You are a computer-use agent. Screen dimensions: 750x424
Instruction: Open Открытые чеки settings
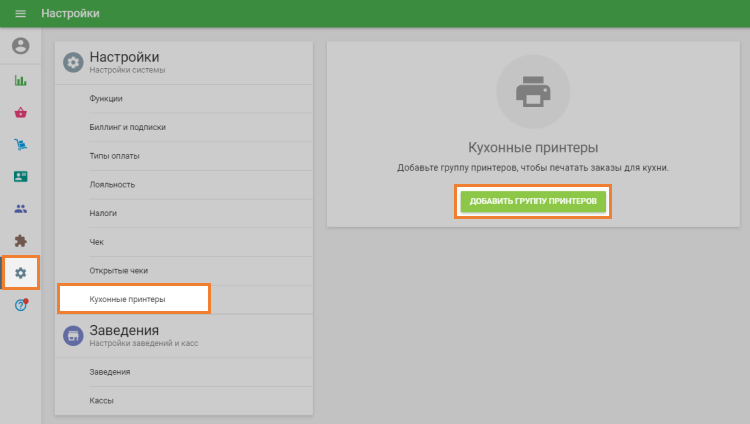tap(118, 271)
